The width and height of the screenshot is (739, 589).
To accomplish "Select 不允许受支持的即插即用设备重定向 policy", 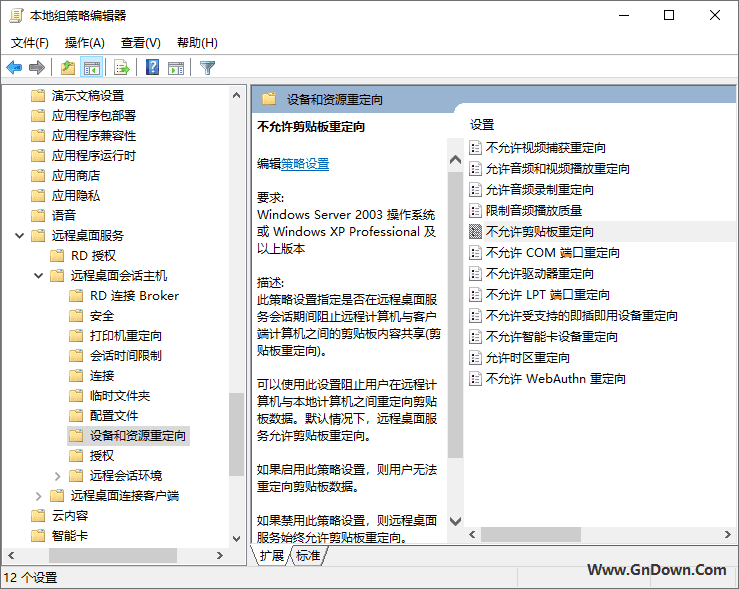I will click(582, 316).
